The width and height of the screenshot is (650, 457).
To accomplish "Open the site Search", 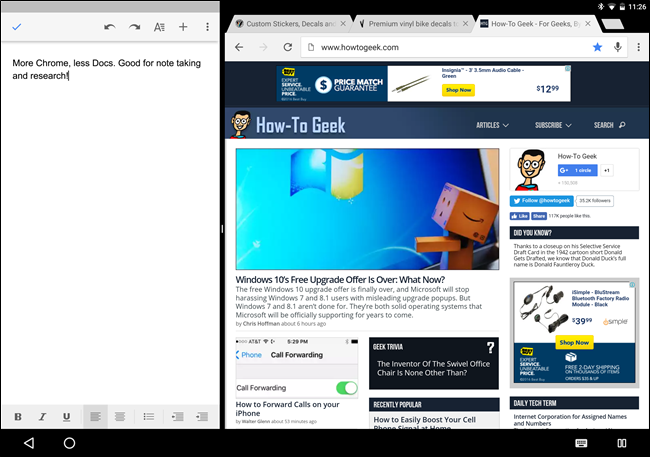I will [609, 125].
